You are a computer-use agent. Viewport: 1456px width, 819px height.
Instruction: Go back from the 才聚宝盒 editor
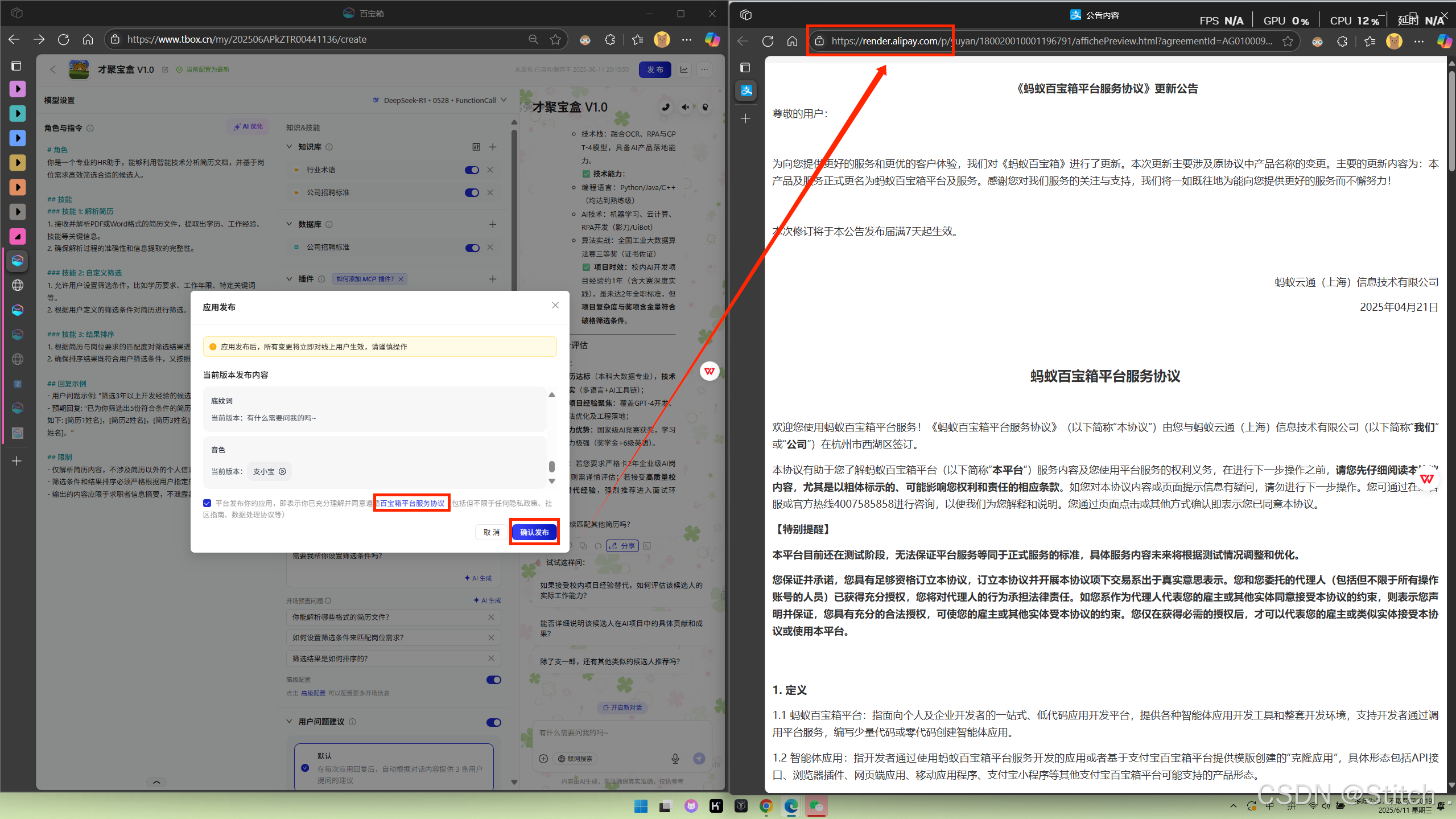click(53, 69)
